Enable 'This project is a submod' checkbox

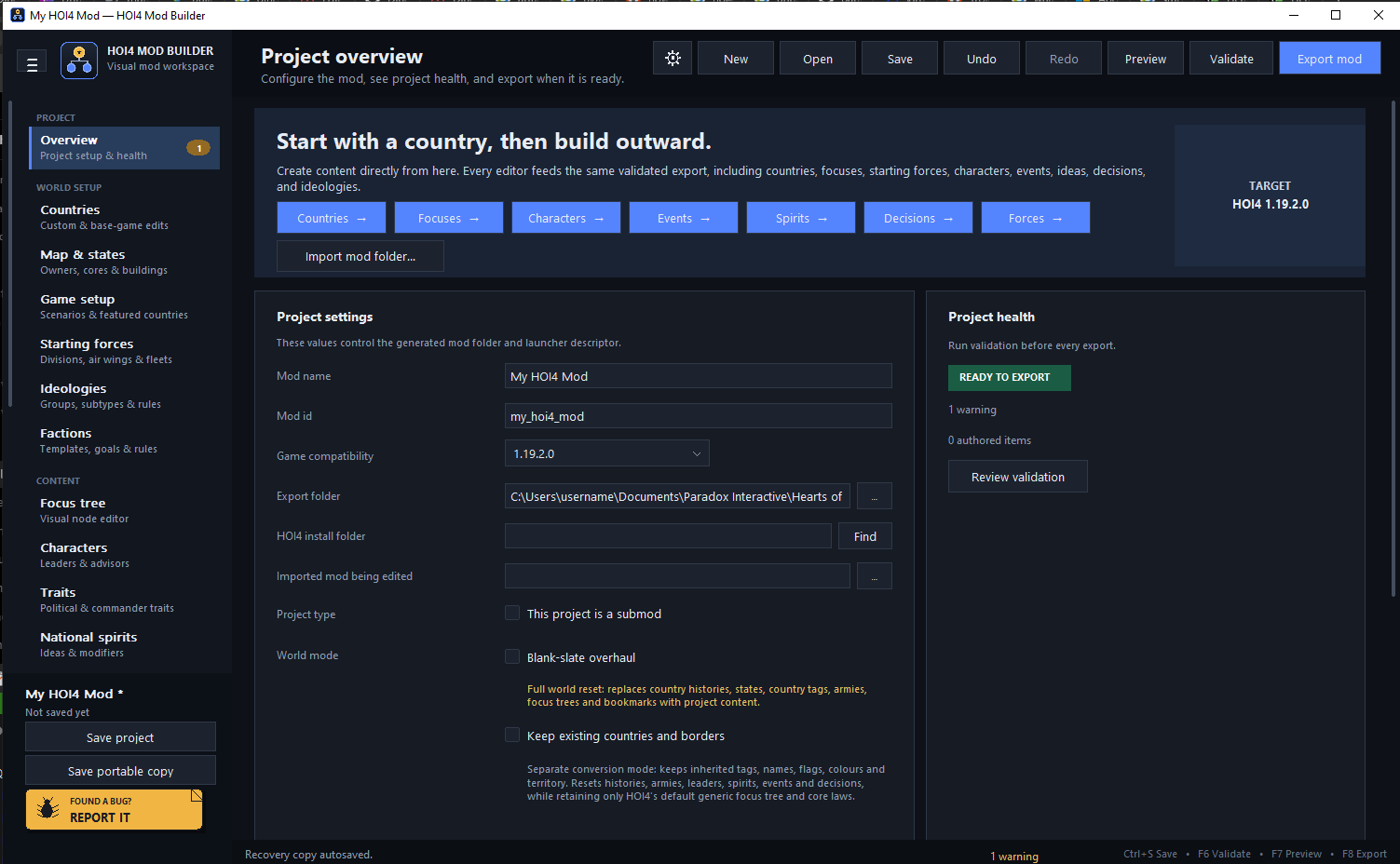[512, 613]
